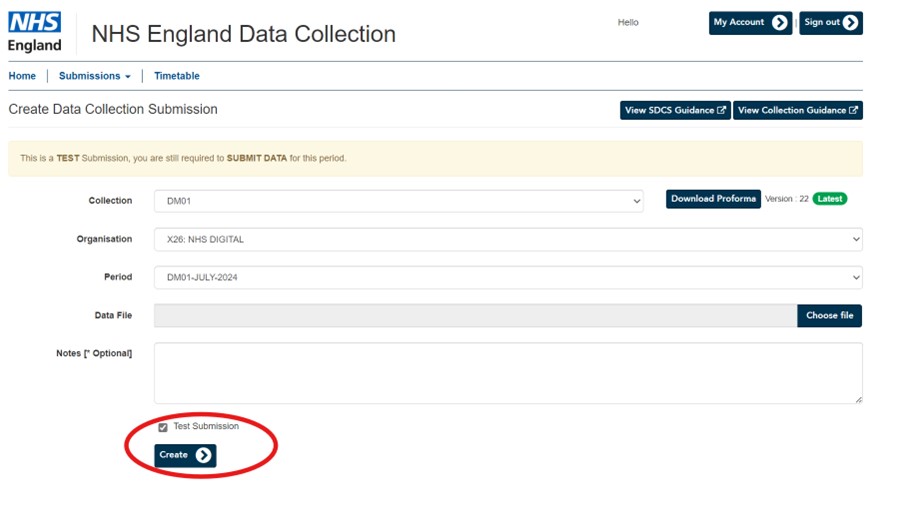The height and width of the screenshot is (520, 903).
Task: Click the NHS England Data Collection title
Action: pos(244,34)
